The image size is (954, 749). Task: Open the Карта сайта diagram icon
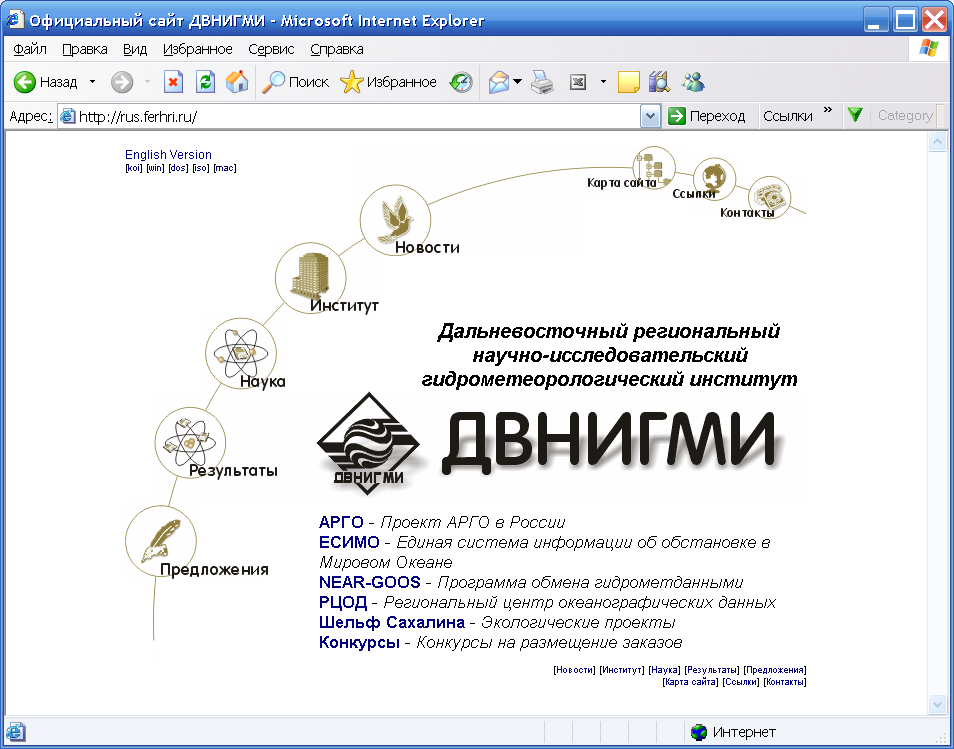point(654,167)
